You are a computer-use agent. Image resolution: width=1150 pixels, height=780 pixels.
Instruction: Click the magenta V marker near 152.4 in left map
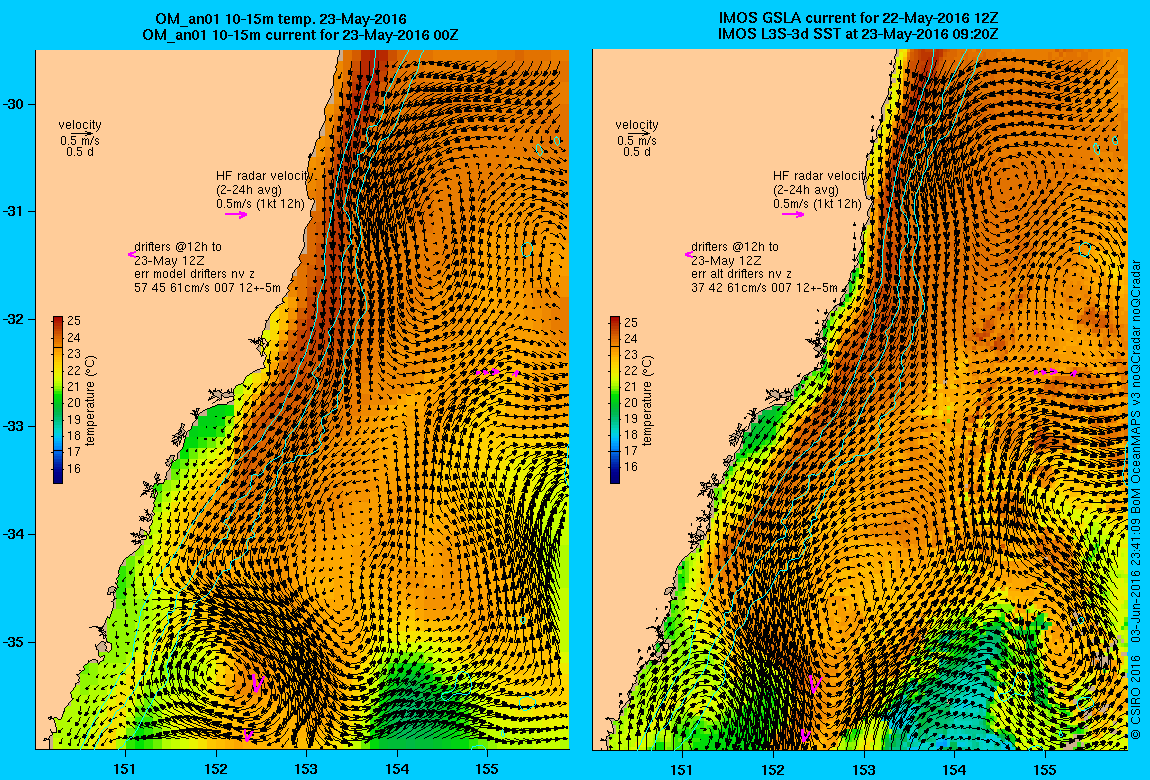(257, 683)
